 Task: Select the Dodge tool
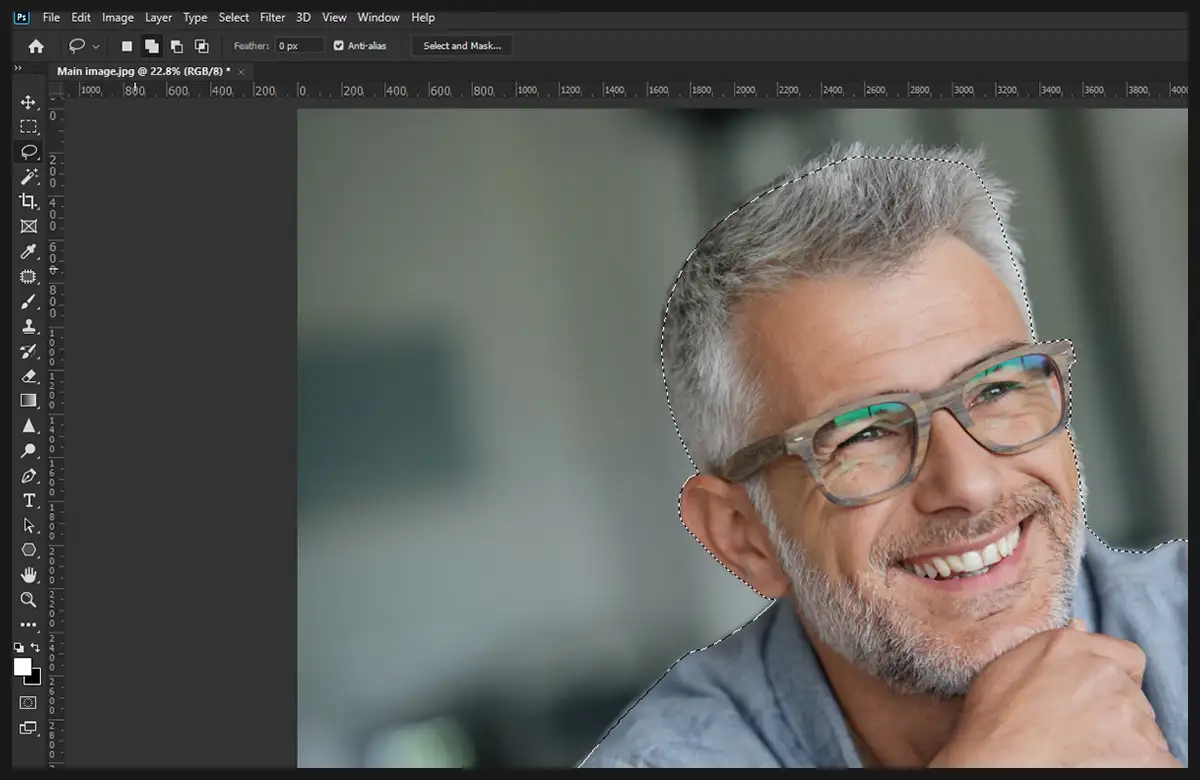click(28, 451)
